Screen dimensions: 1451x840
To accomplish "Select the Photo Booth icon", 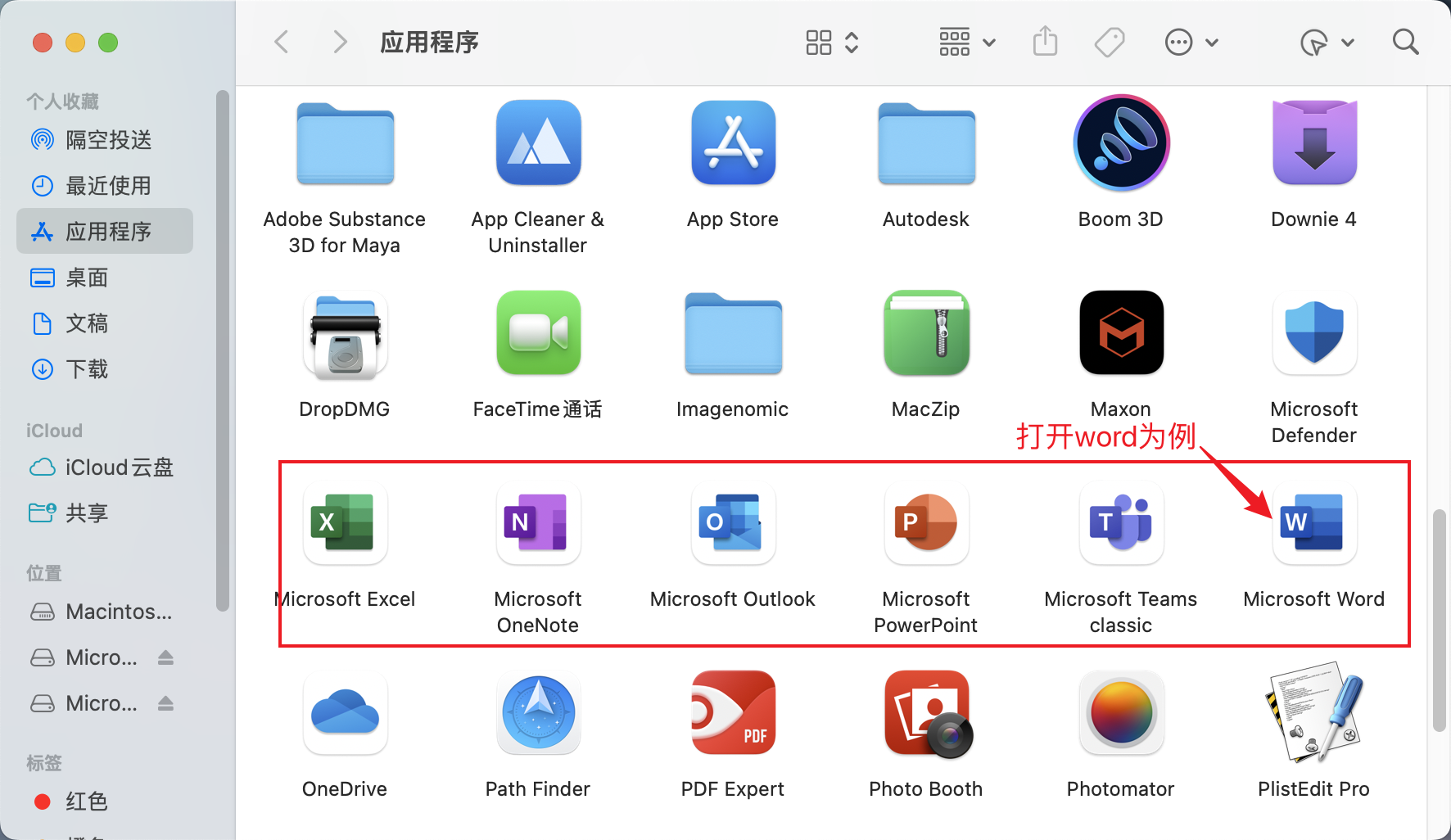I will pos(928,714).
